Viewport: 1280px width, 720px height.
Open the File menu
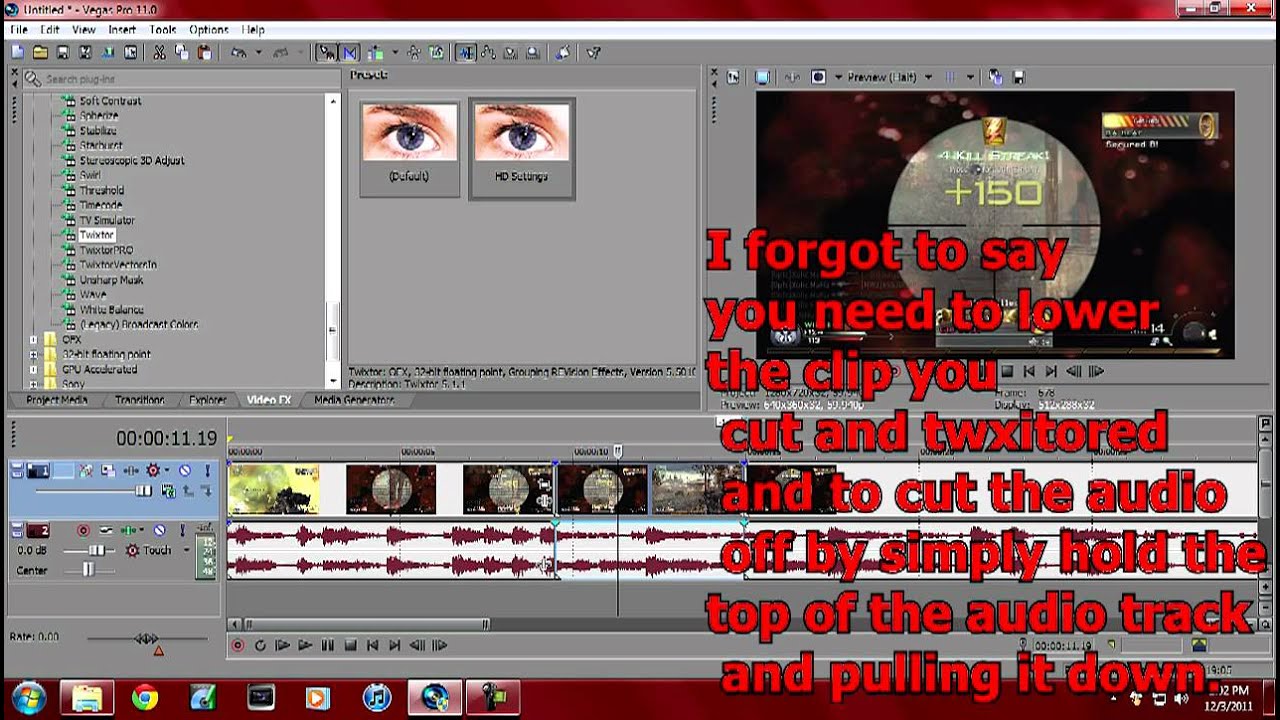19,30
